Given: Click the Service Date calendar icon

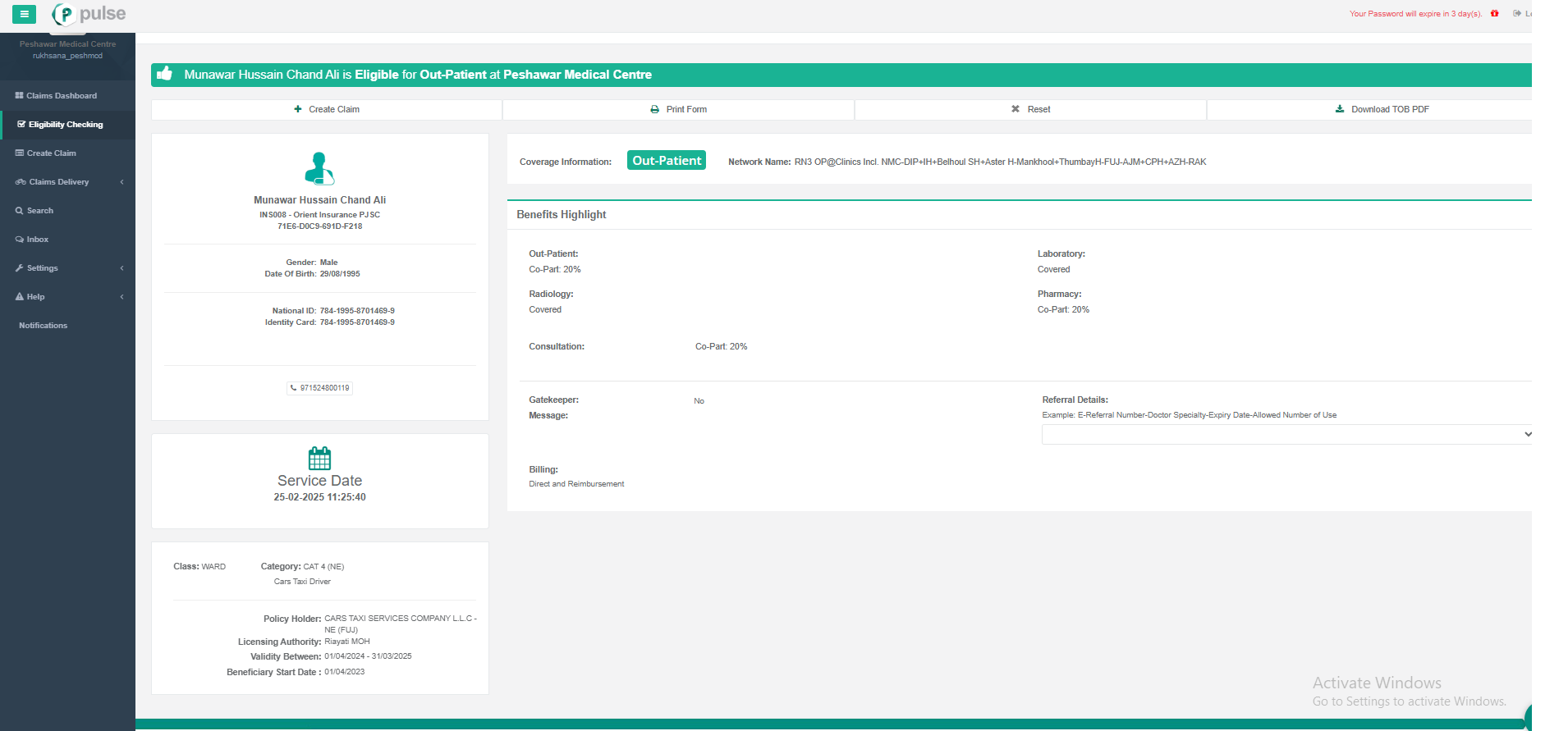Looking at the screenshot, I should click(319, 458).
